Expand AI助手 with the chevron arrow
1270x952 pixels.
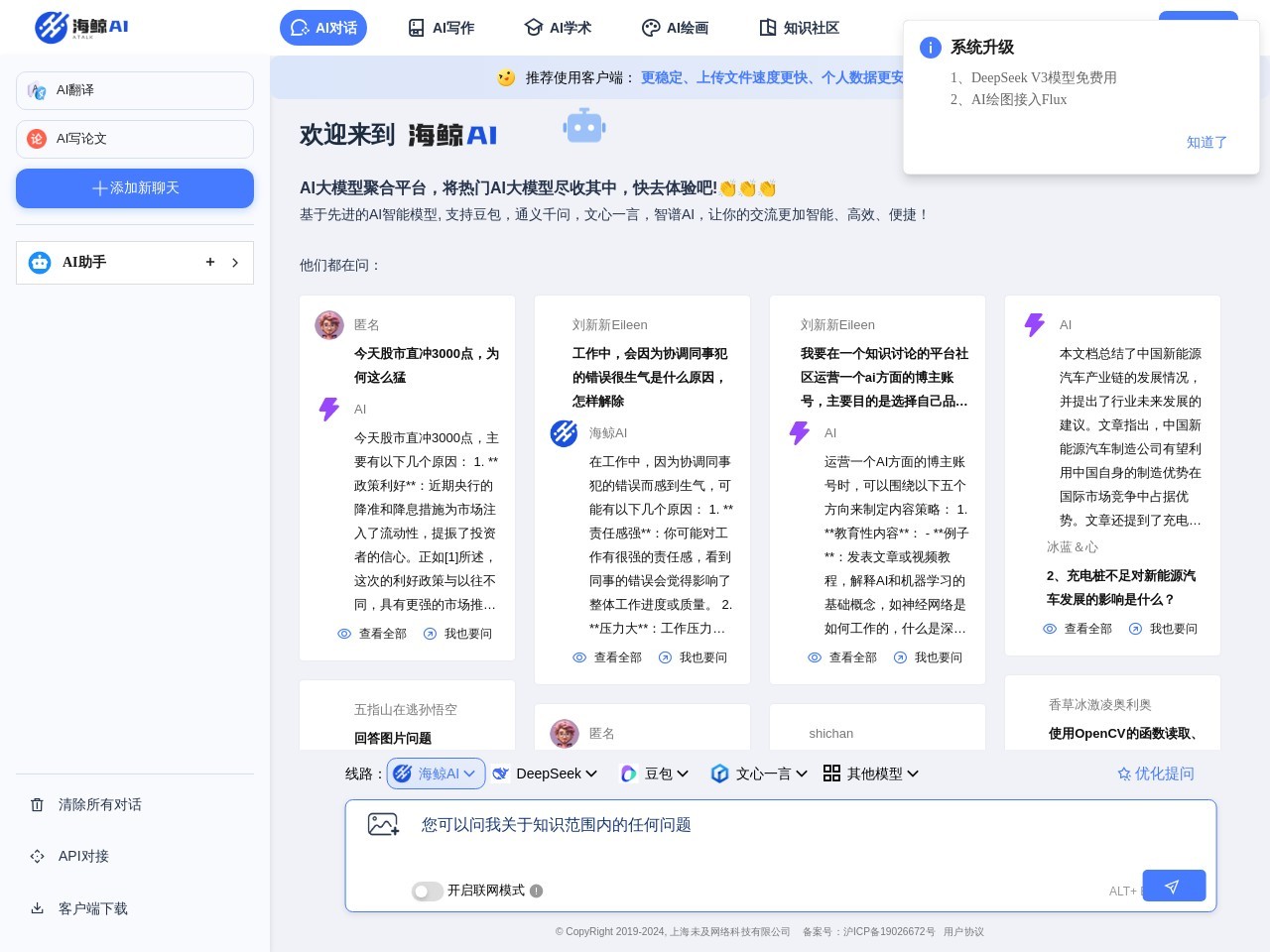pyautogui.click(x=235, y=263)
